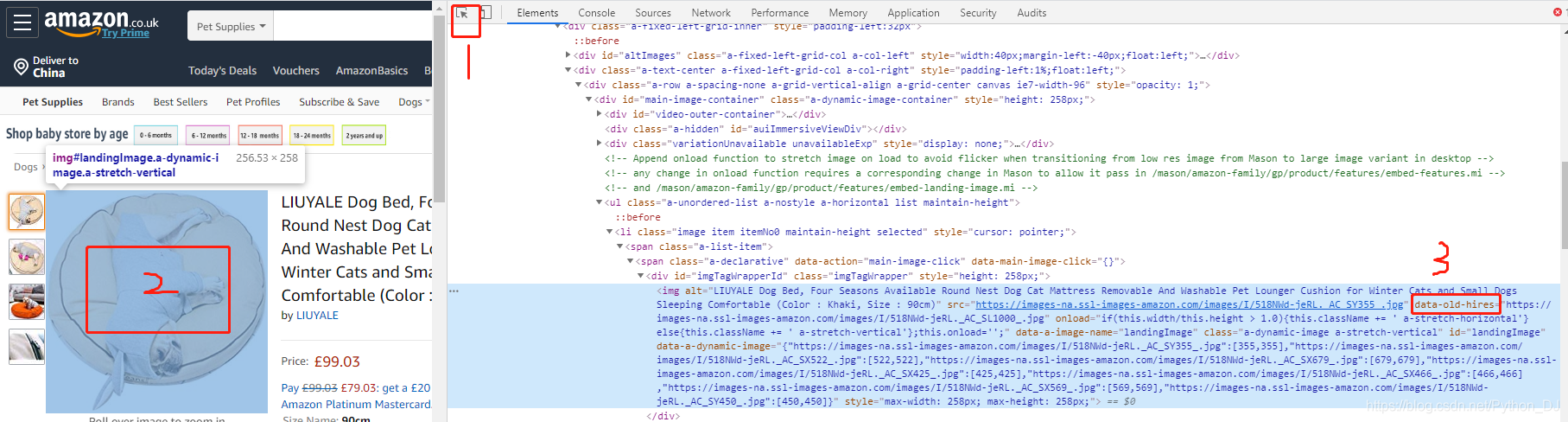
Task: Select the 18 - 24 months age button
Action: (x=312, y=135)
